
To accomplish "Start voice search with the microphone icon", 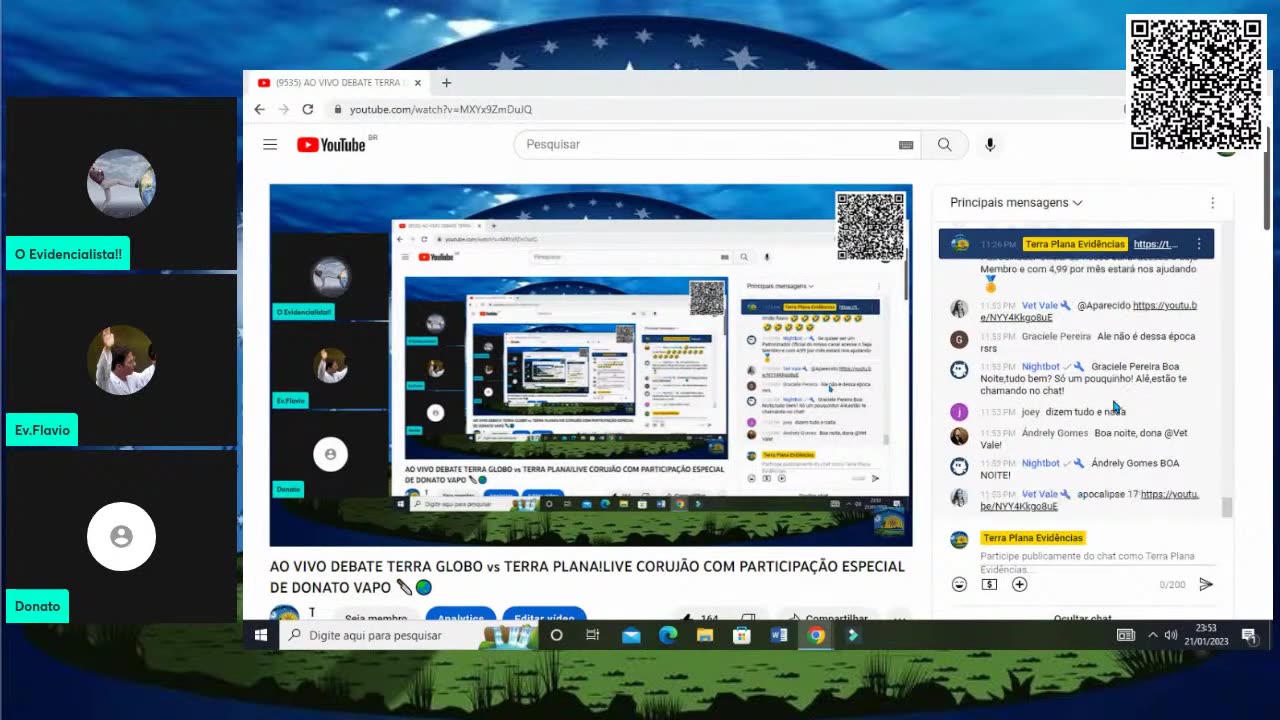I will (990, 144).
